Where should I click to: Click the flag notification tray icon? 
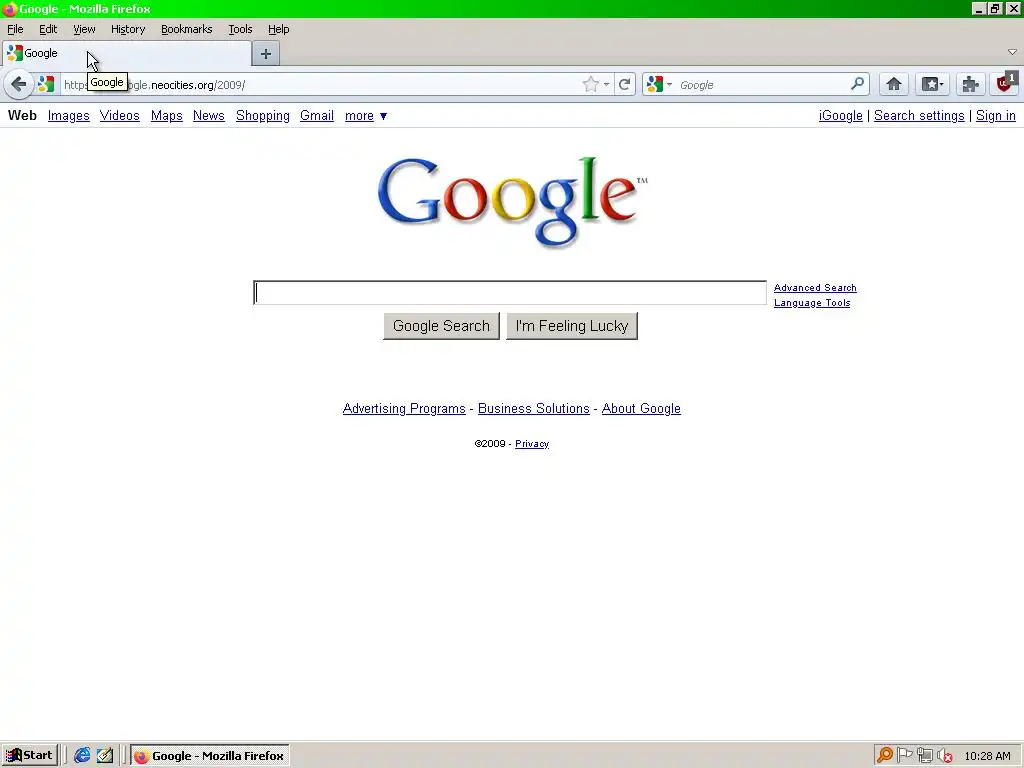(904, 756)
